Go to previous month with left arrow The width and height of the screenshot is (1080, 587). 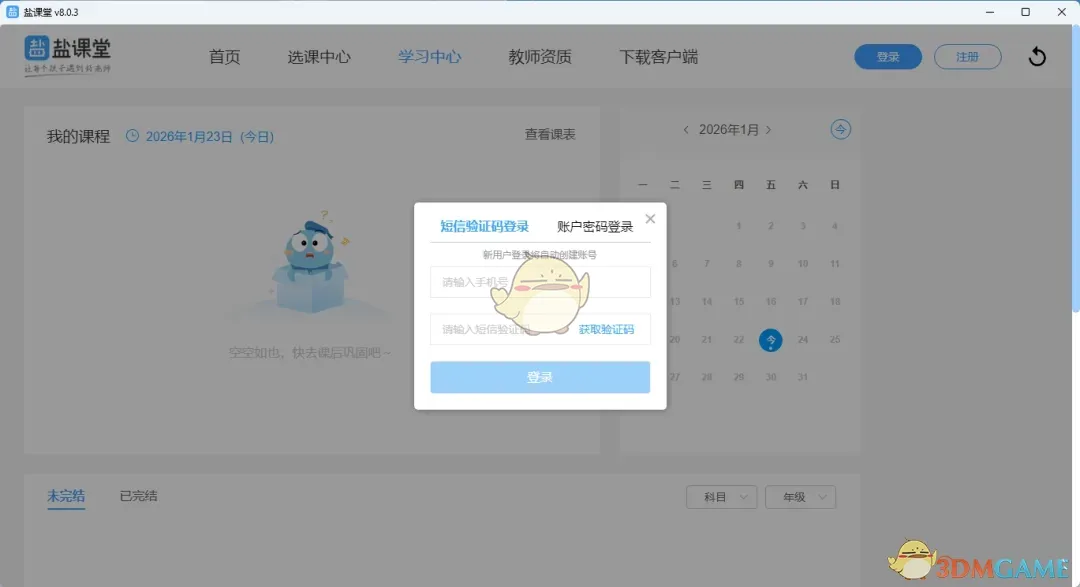point(686,129)
